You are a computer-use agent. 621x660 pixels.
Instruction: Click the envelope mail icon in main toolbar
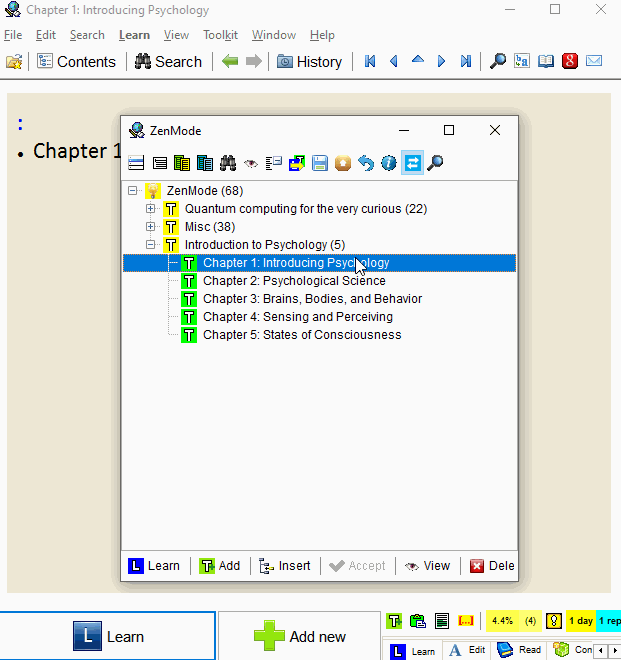pos(594,61)
